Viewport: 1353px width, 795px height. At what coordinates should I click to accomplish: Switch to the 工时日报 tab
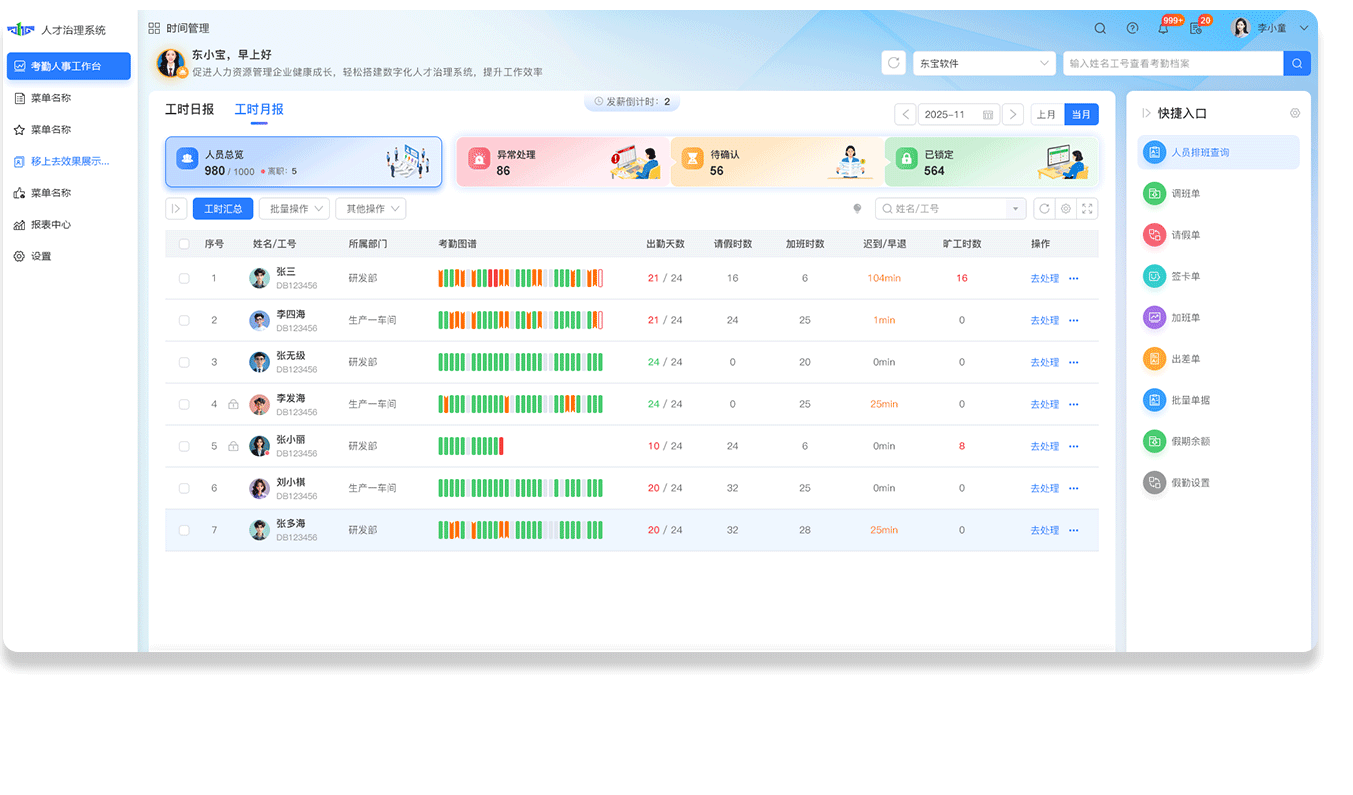189,109
